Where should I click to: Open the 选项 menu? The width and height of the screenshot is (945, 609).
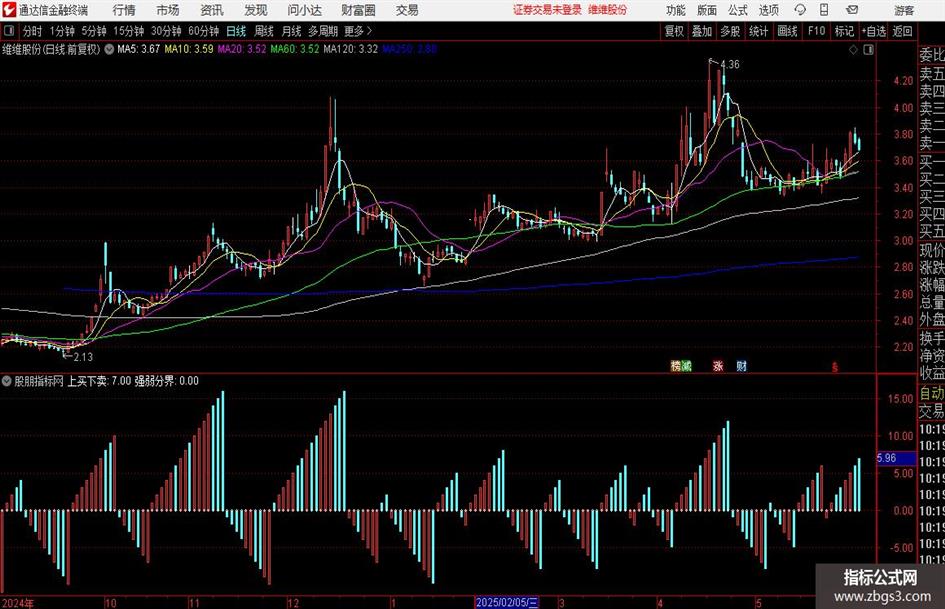pos(768,10)
